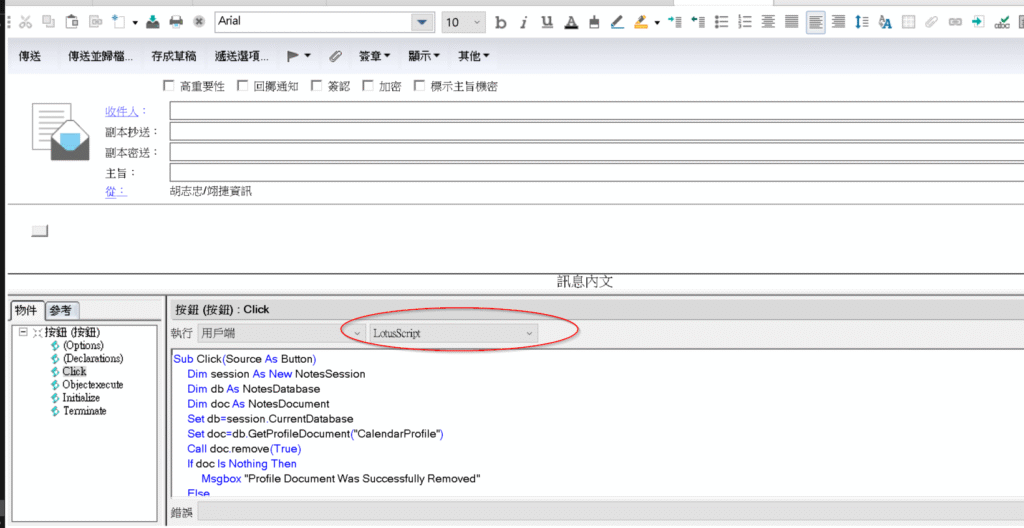Toggle bold text formatting
The height and width of the screenshot is (528, 1024).
(x=501, y=22)
